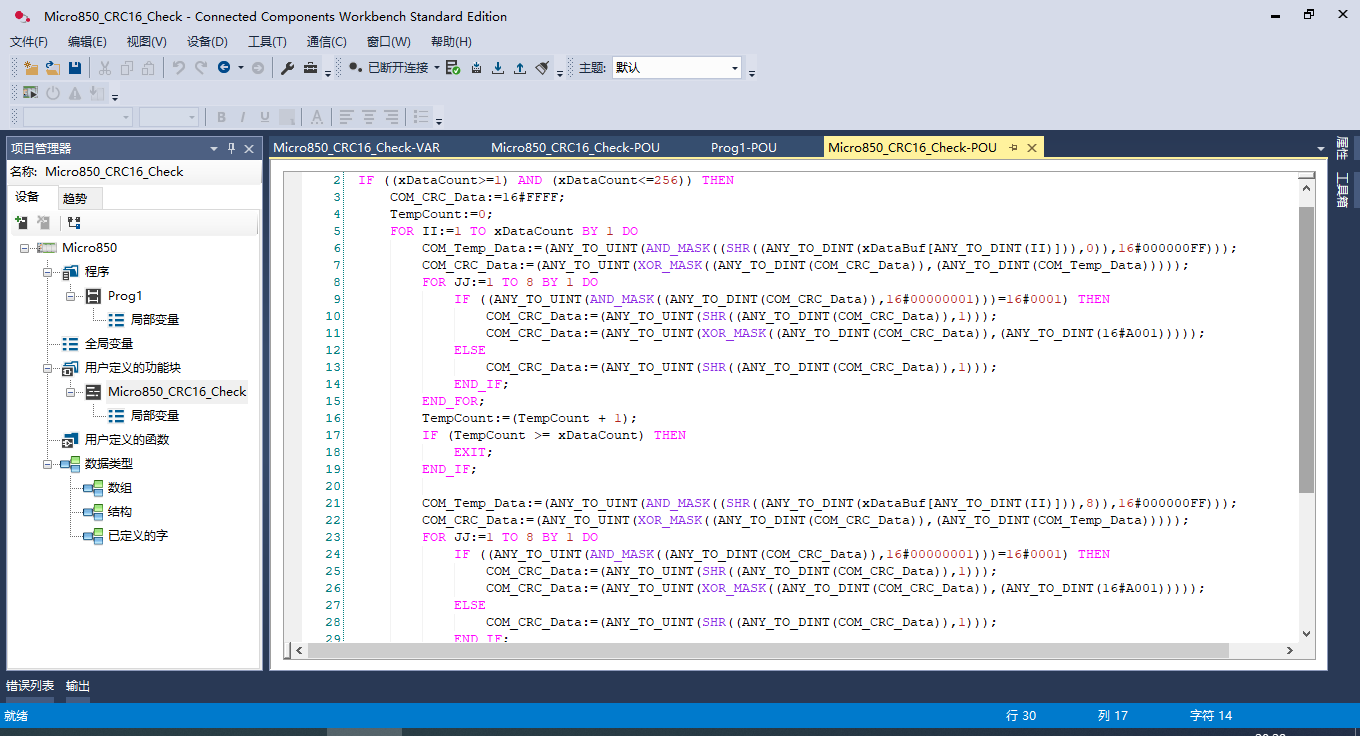Toggle the pin on Project Organizer panel
The width and height of the screenshot is (1360, 736).
pyautogui.click(x=231, y=148)
